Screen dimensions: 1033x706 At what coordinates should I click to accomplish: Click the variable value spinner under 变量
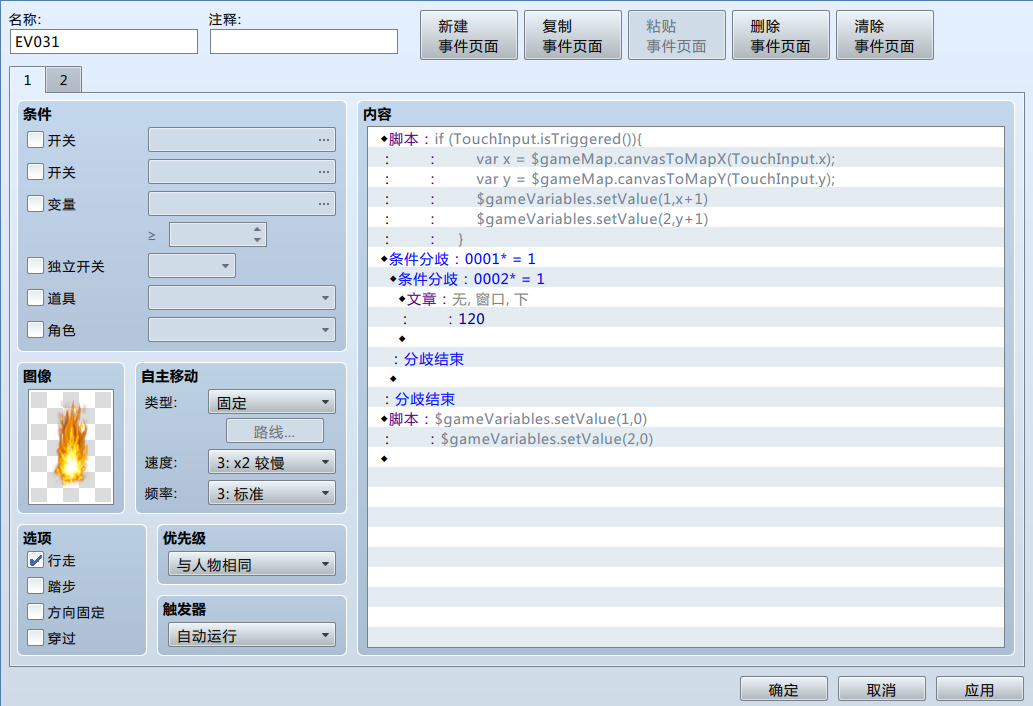217,234
